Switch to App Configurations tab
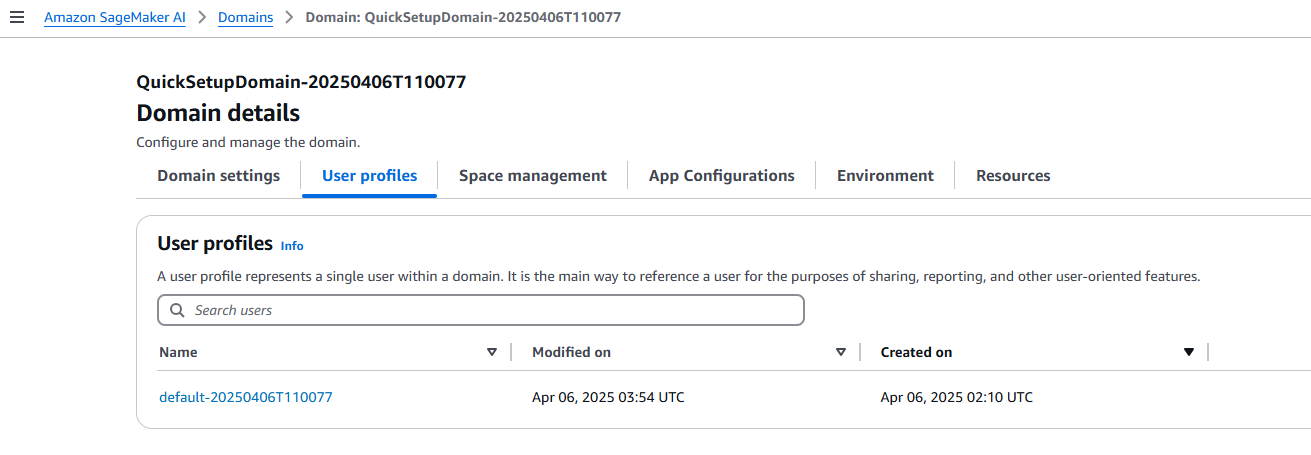The height and width of the screenshot is (455, 1311). 722,176
